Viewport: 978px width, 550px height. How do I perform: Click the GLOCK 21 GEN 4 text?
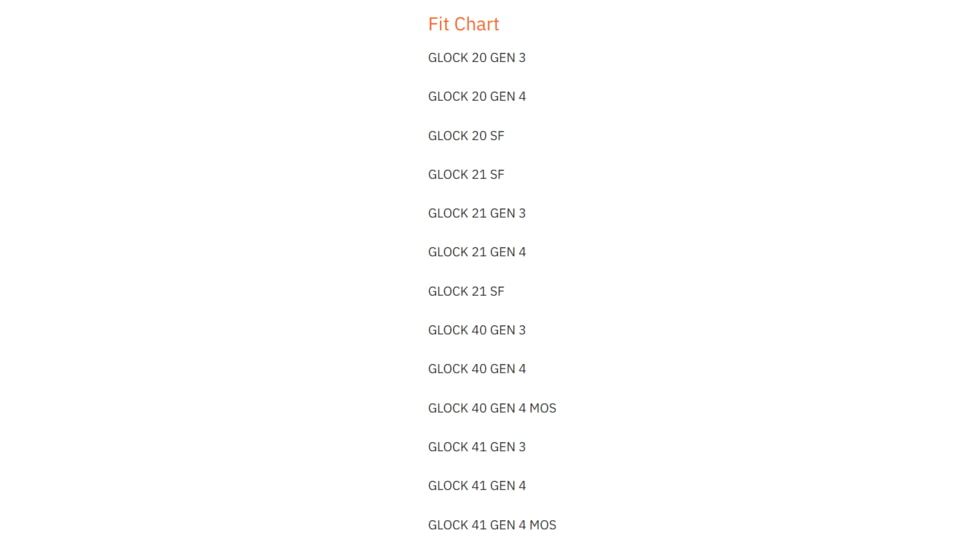[x=476, y=253]
